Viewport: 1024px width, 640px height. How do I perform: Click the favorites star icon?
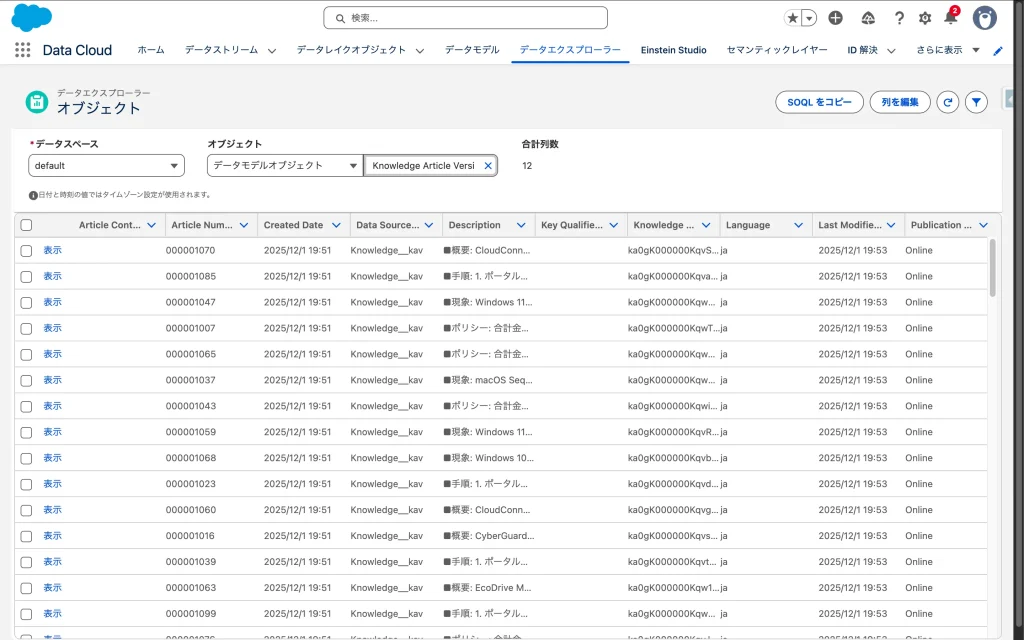coord(793,18)
